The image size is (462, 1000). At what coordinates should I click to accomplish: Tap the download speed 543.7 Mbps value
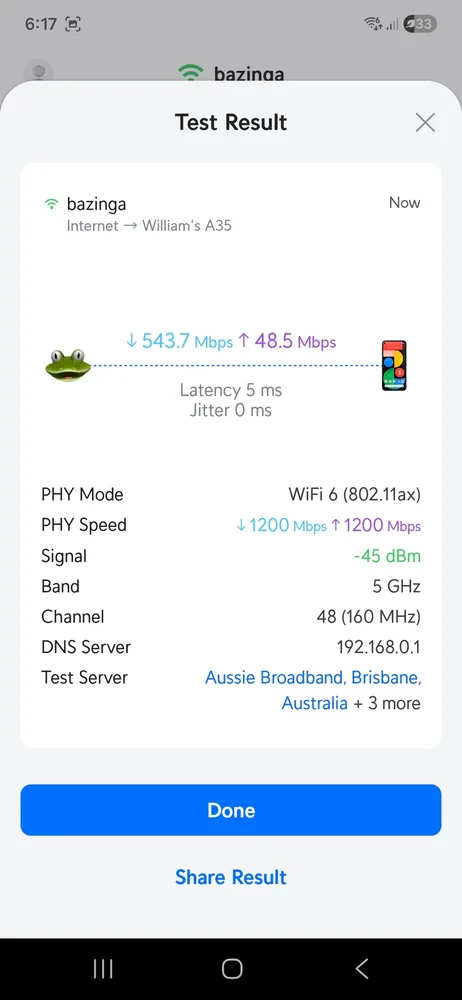click(179, 341)
